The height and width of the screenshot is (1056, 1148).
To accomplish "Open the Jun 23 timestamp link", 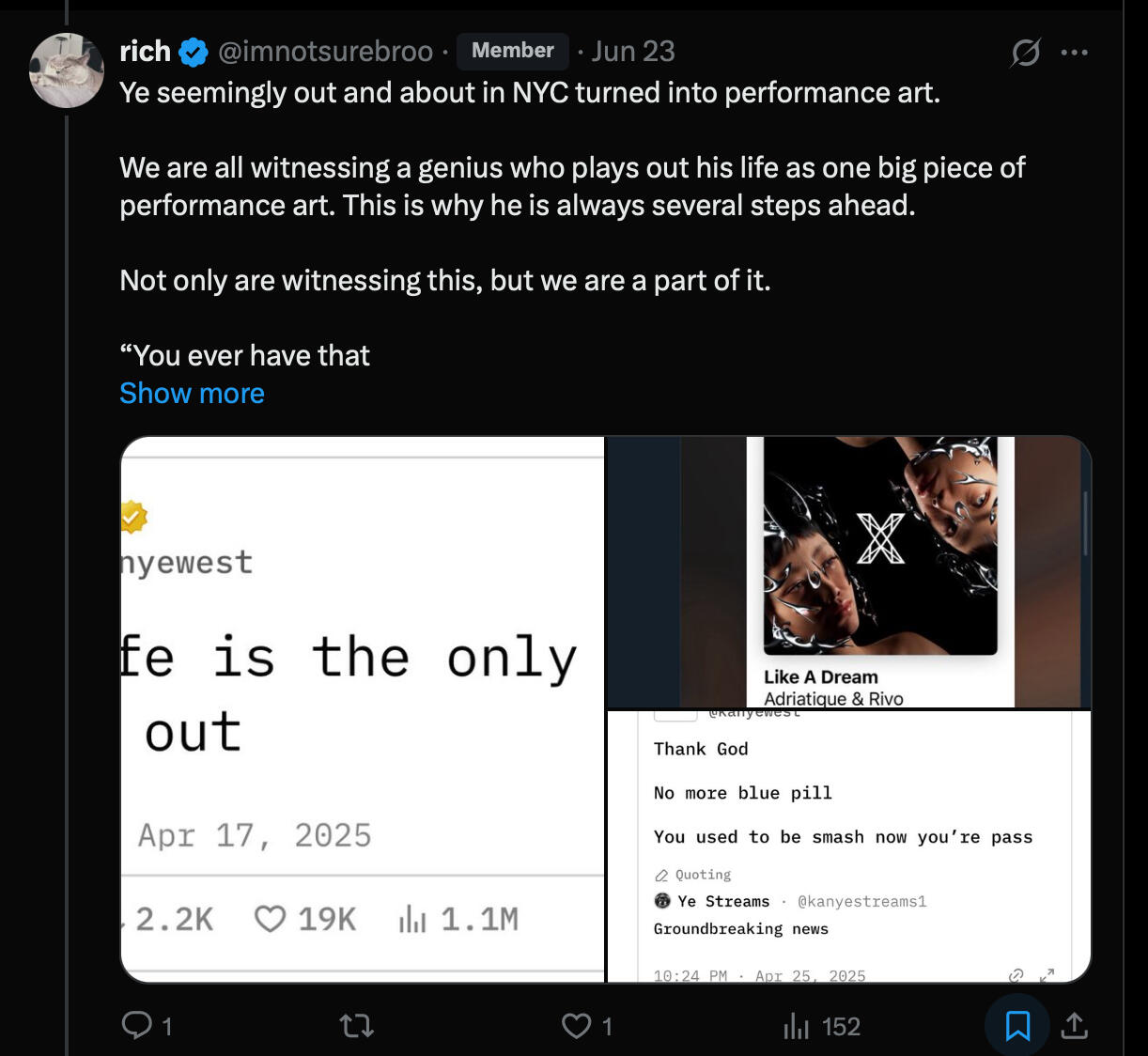I will [x=633, y=52].
